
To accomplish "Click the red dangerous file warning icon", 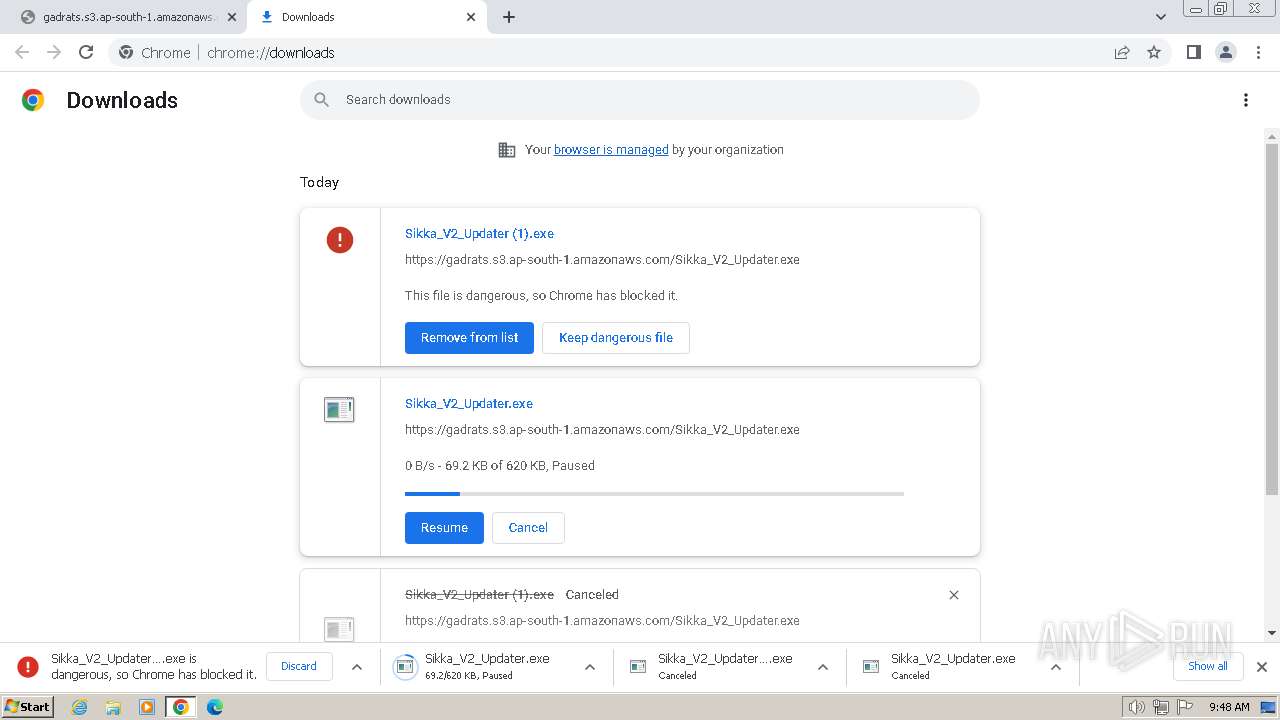I will [x=340, y=239].
